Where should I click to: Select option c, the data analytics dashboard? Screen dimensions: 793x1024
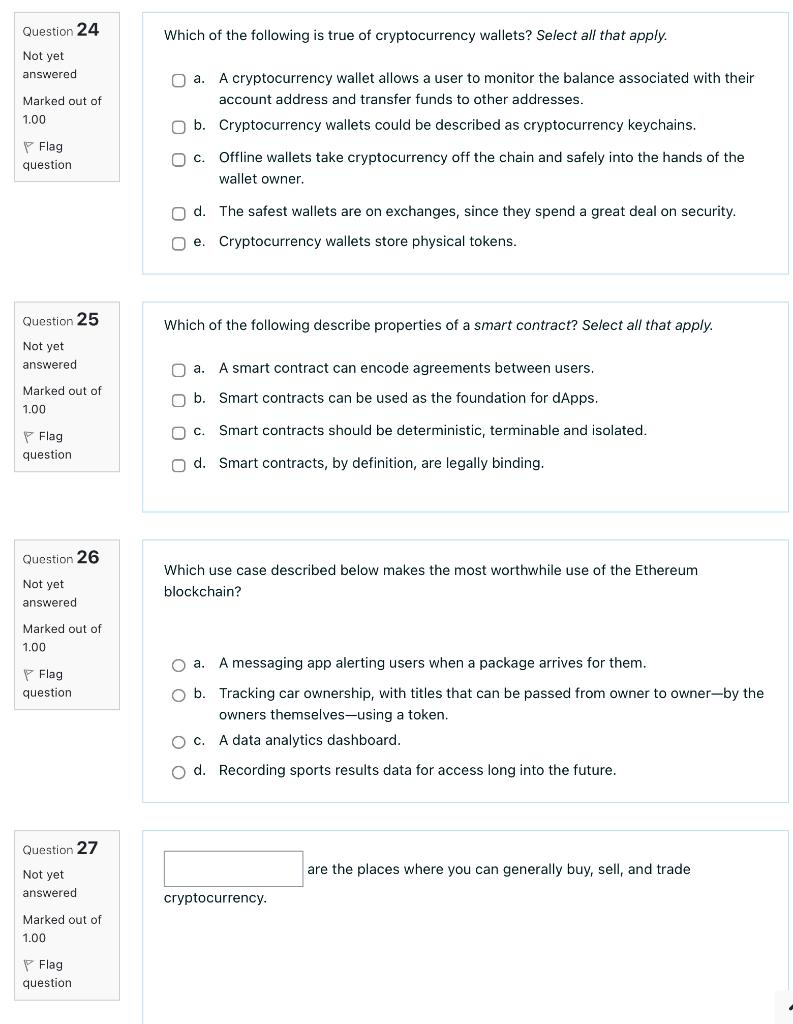pyautogui.click(x=178, y=741)
